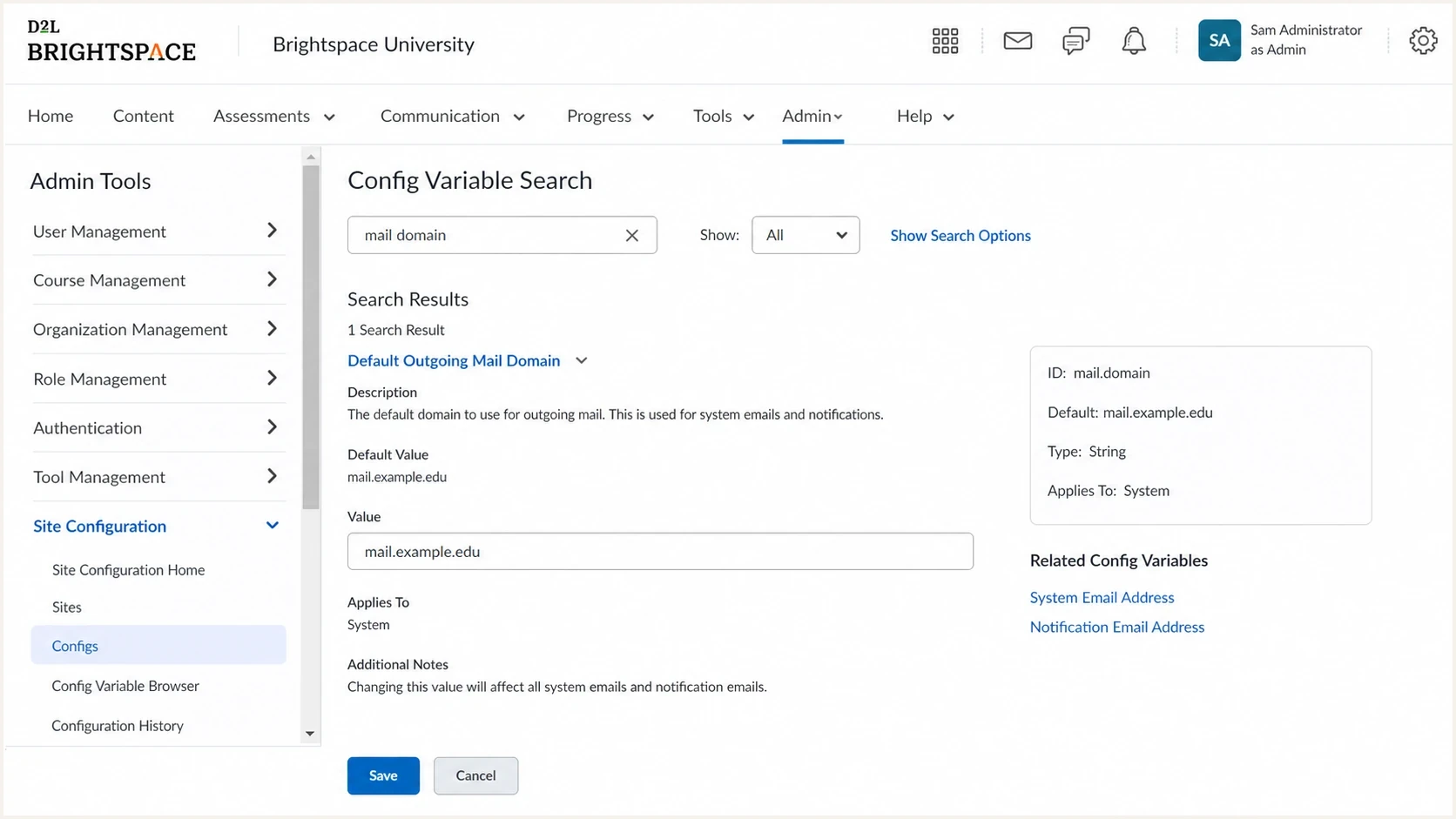Click the sidebar scroll down arrow
1456x819 pixels.
click(x=310, y=734)
